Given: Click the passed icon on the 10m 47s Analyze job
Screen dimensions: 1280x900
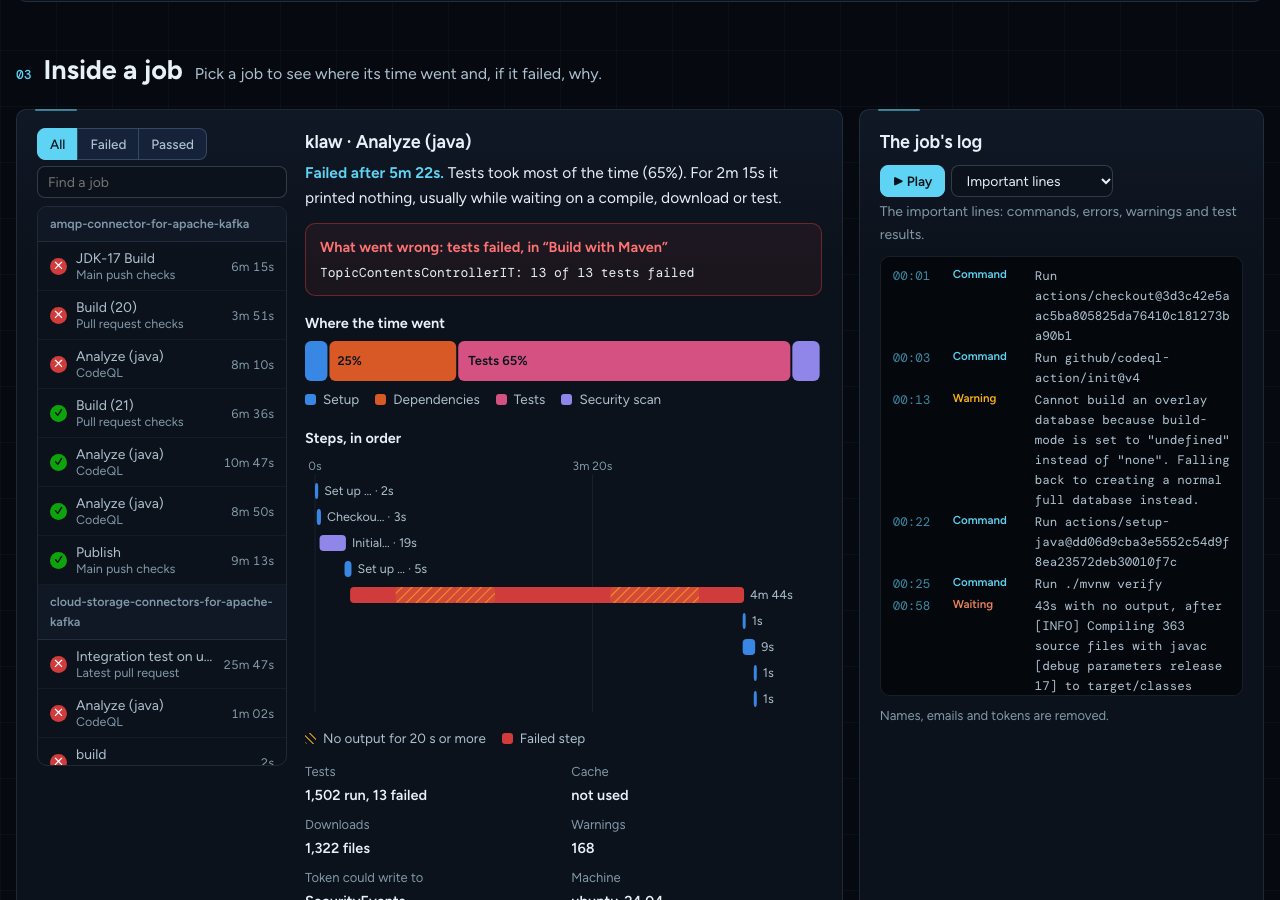Looking at the screenshot, I should click(x=58, y=462).
